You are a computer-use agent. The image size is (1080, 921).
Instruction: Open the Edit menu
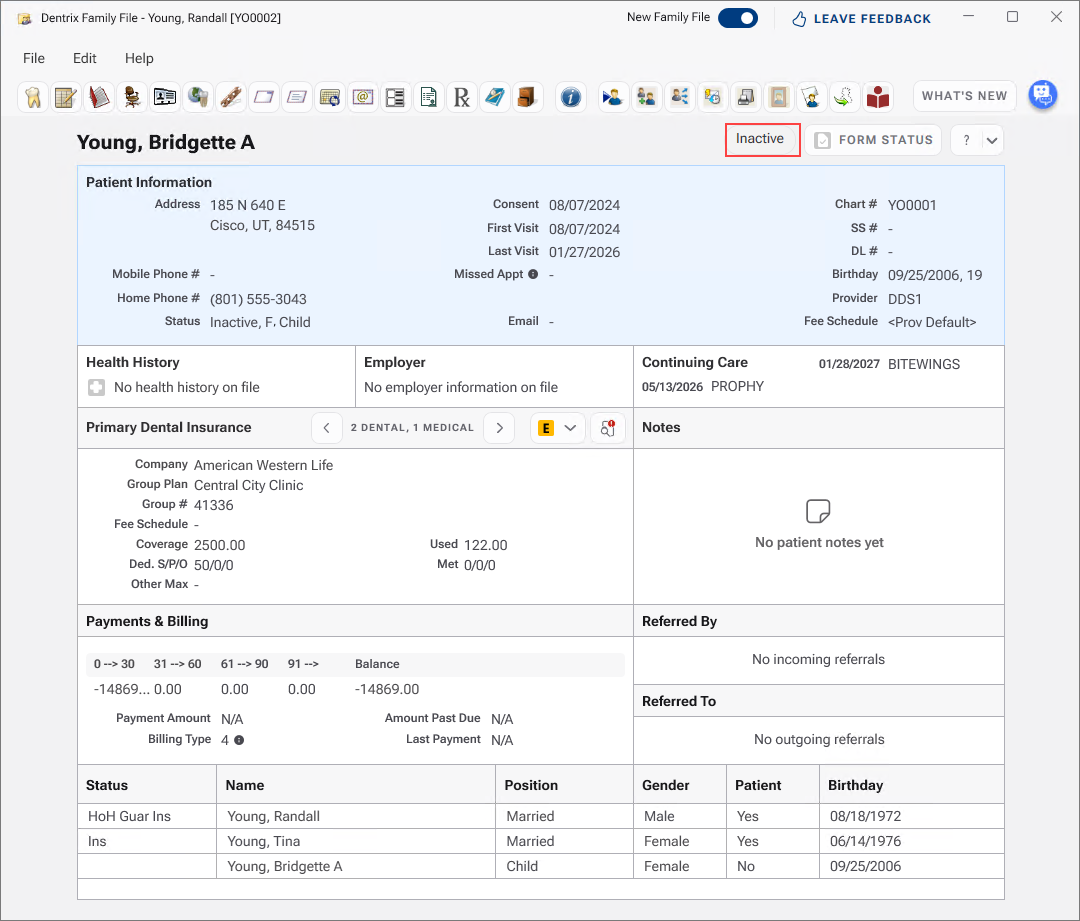[x=85, y=59]
